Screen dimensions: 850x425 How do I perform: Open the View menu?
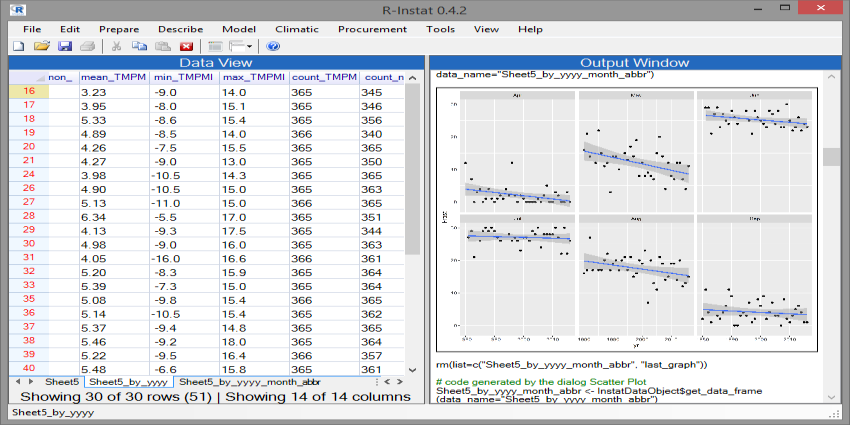(x=486, y=29)
